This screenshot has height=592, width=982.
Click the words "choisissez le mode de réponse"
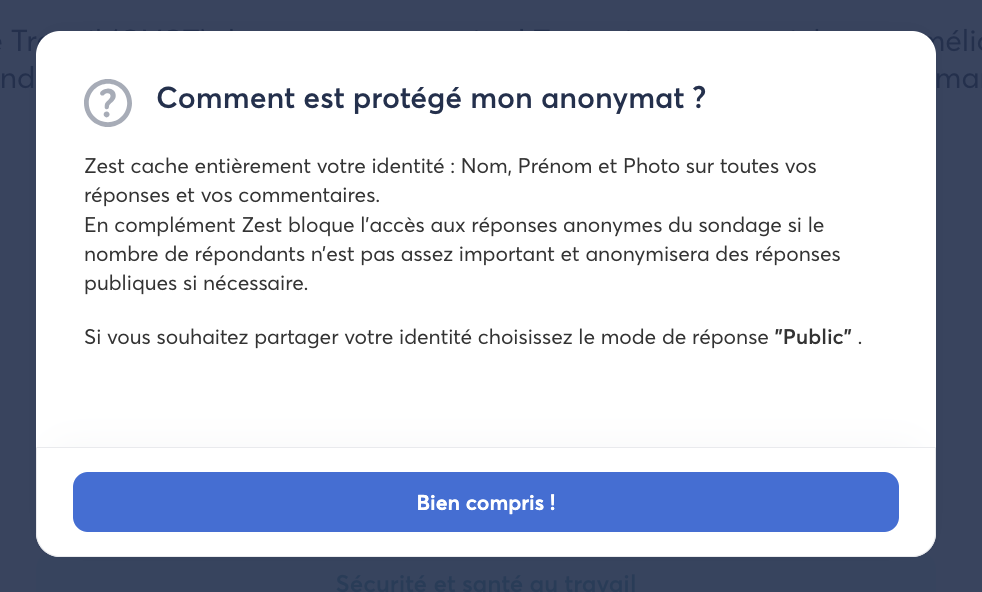pyautogui.click(x=622, y=338)
